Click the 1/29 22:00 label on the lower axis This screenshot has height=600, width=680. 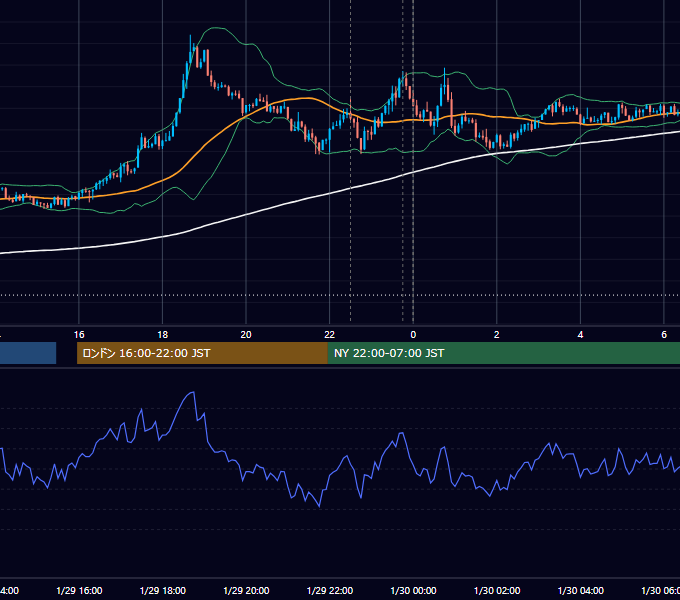[x=330, y=590]
